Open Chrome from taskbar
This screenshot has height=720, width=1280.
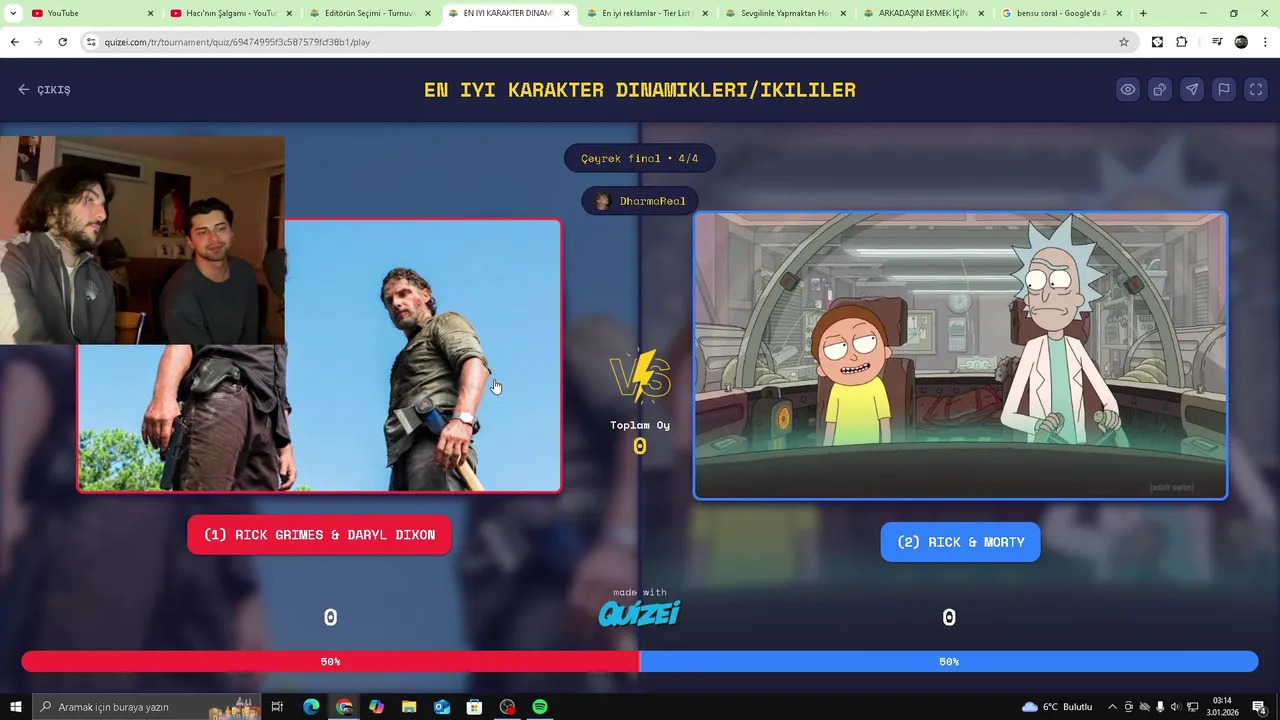click(x=344, y=707)
